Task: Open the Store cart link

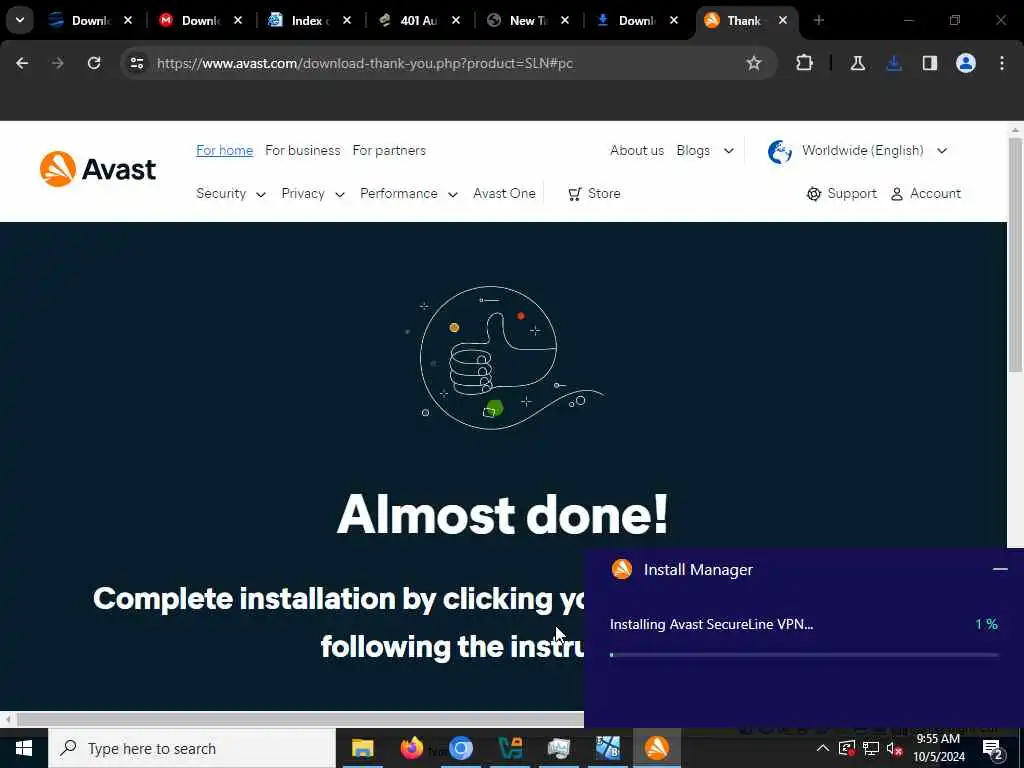Action: click(x=594, y=193)
